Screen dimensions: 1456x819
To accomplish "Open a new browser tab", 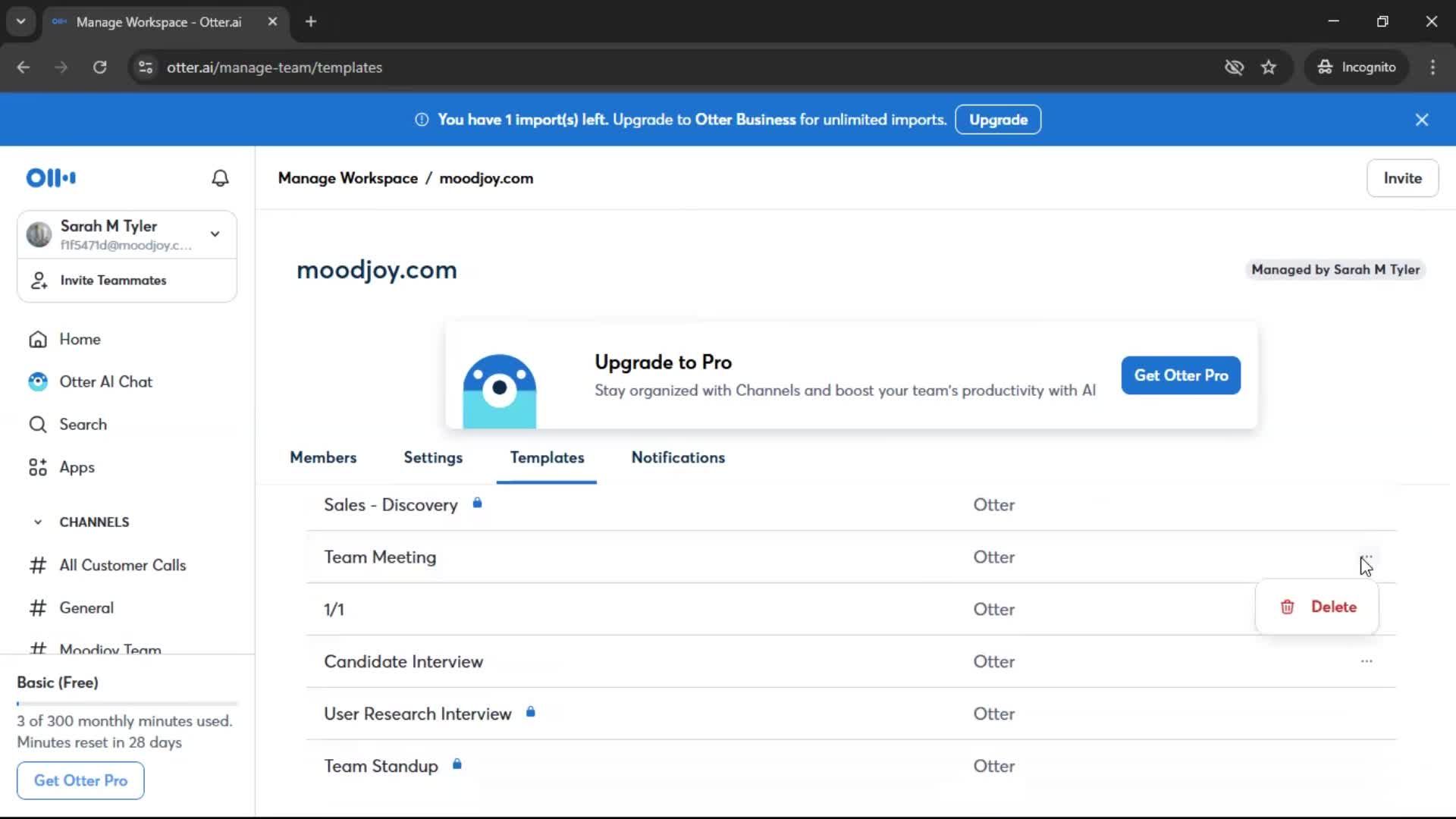I will [x=311, y=21].
